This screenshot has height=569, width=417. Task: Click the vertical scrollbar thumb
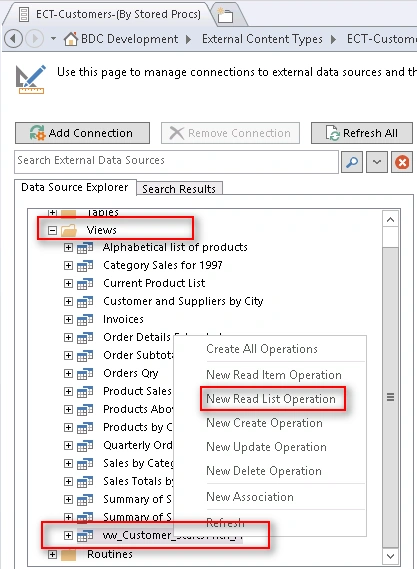(391, 397)
